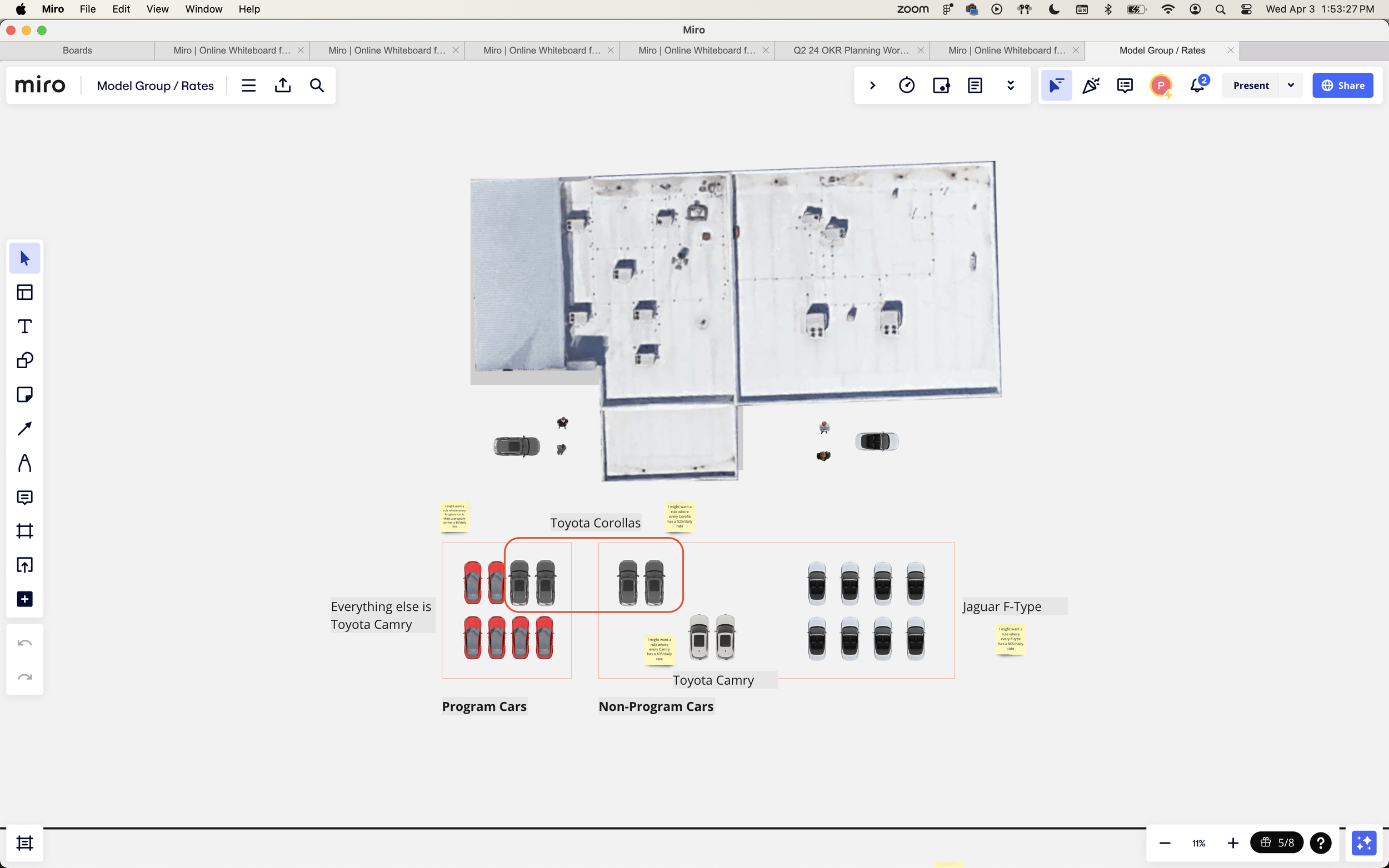Click the Model Group / Rates board title
This screenshot has width=1389, height=868.
[155, 86]
